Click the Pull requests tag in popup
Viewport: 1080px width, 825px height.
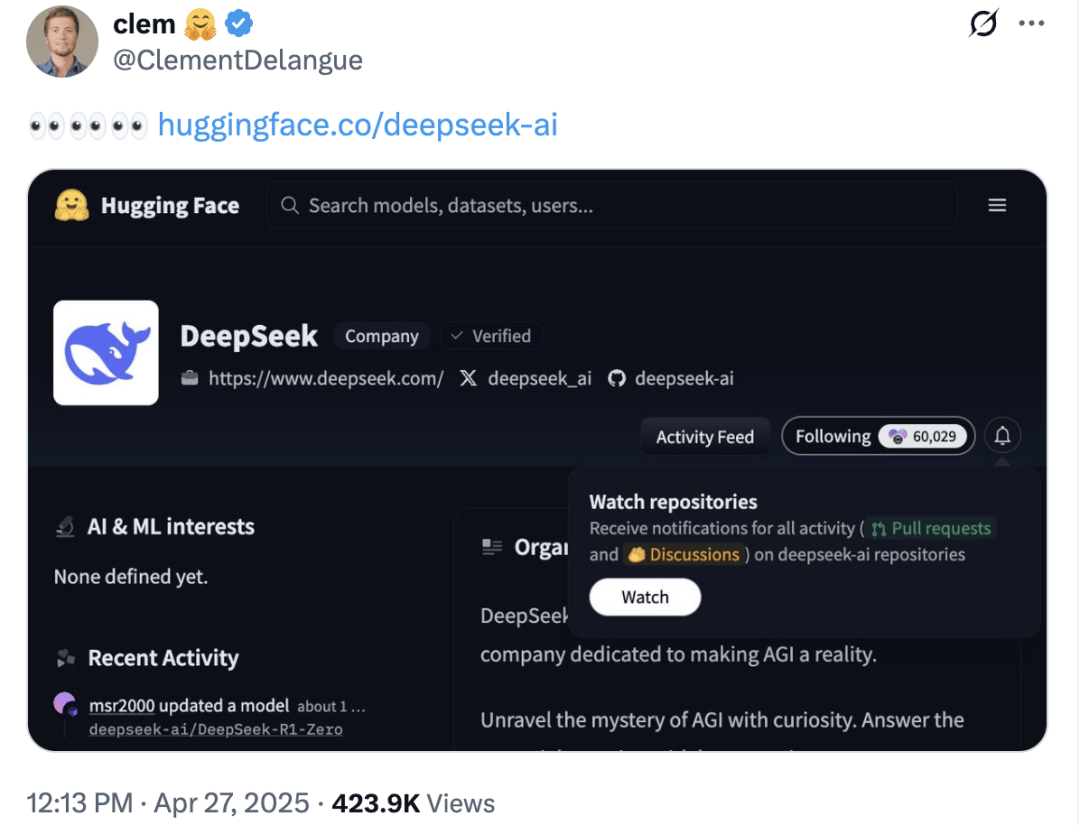[x=931, y=528]
